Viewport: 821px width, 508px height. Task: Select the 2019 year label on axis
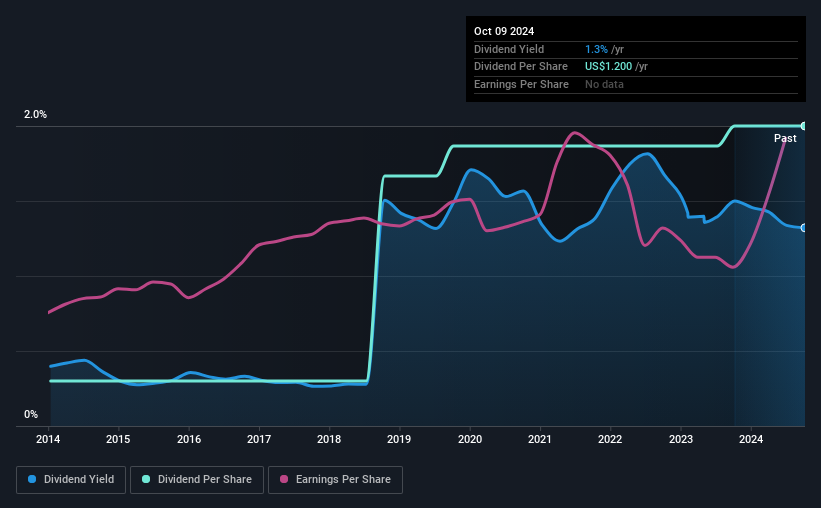tap(399, 439)
